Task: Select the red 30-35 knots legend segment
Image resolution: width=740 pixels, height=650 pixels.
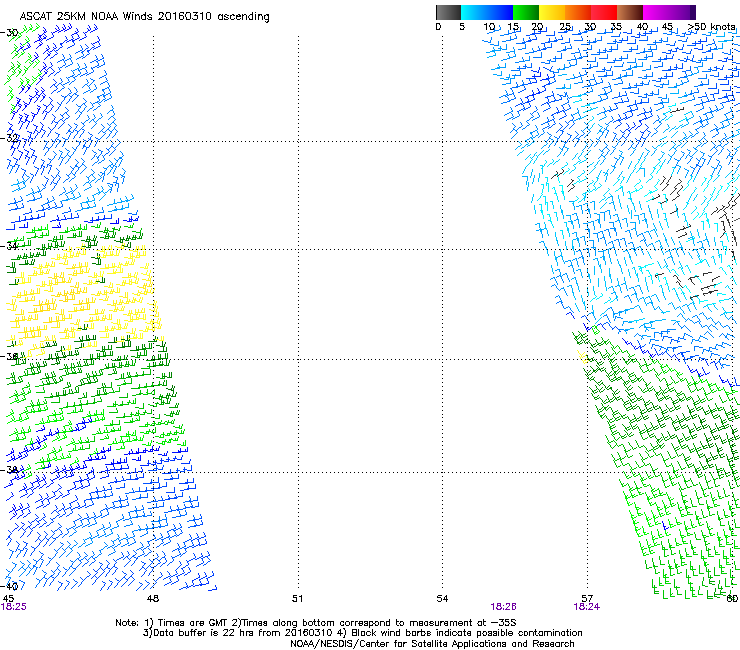Action: (x=604, y=12)
